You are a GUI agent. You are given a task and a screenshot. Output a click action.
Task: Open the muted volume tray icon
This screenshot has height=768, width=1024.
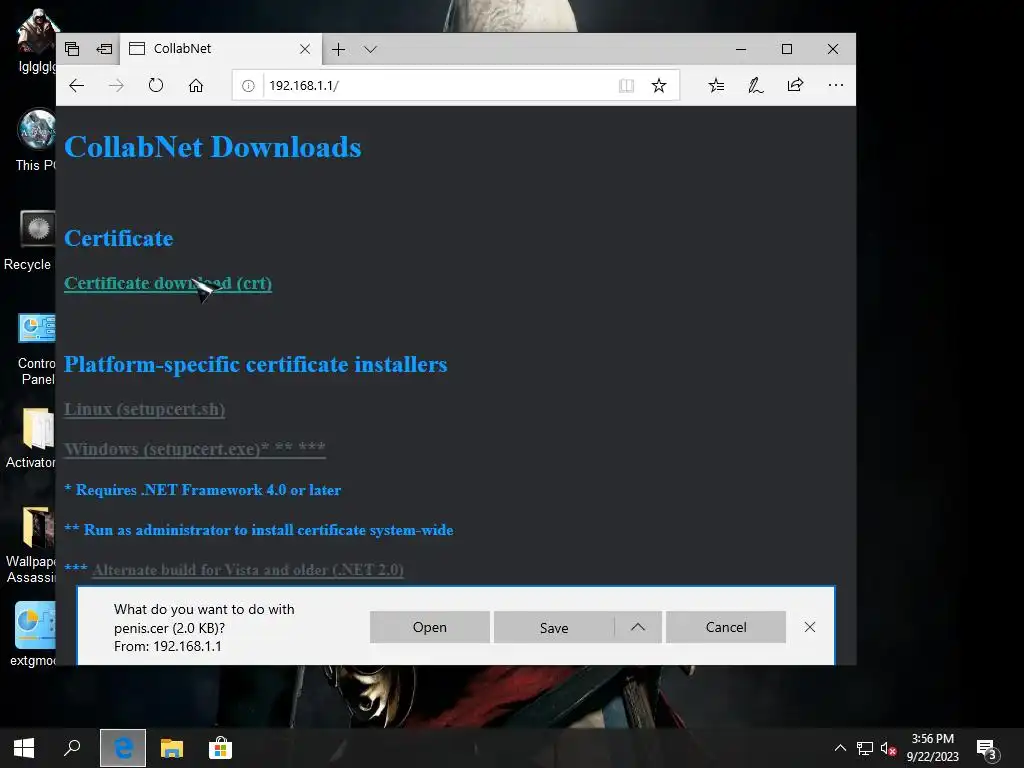pos(888,748)
